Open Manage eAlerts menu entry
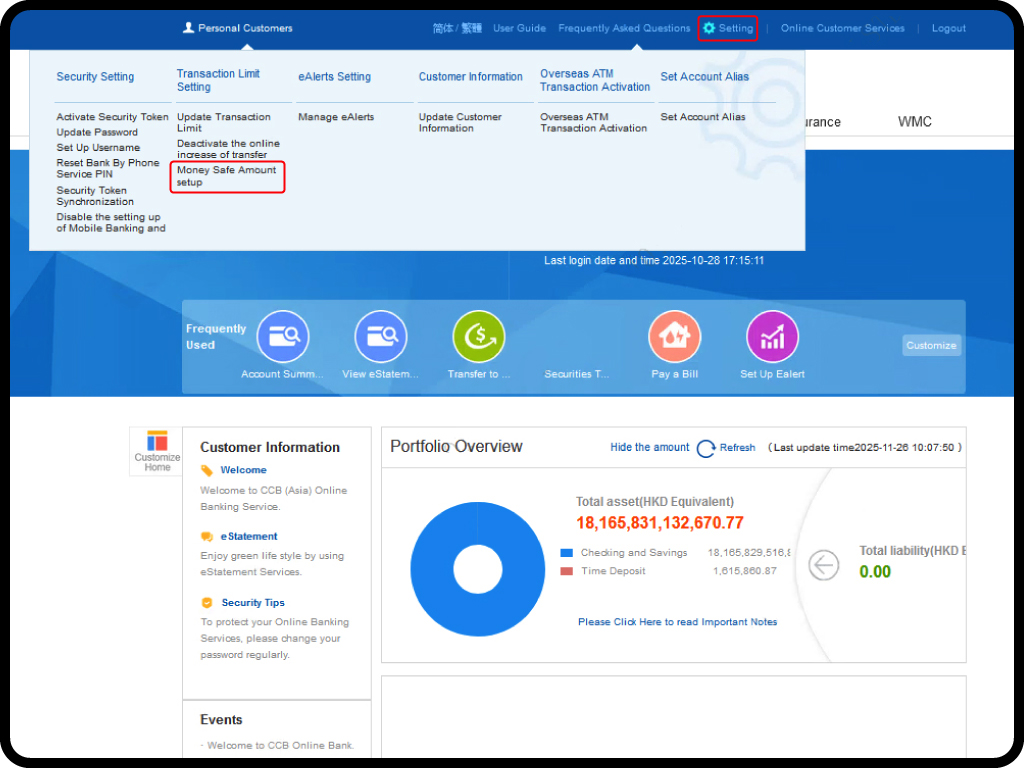 point(336,117)
